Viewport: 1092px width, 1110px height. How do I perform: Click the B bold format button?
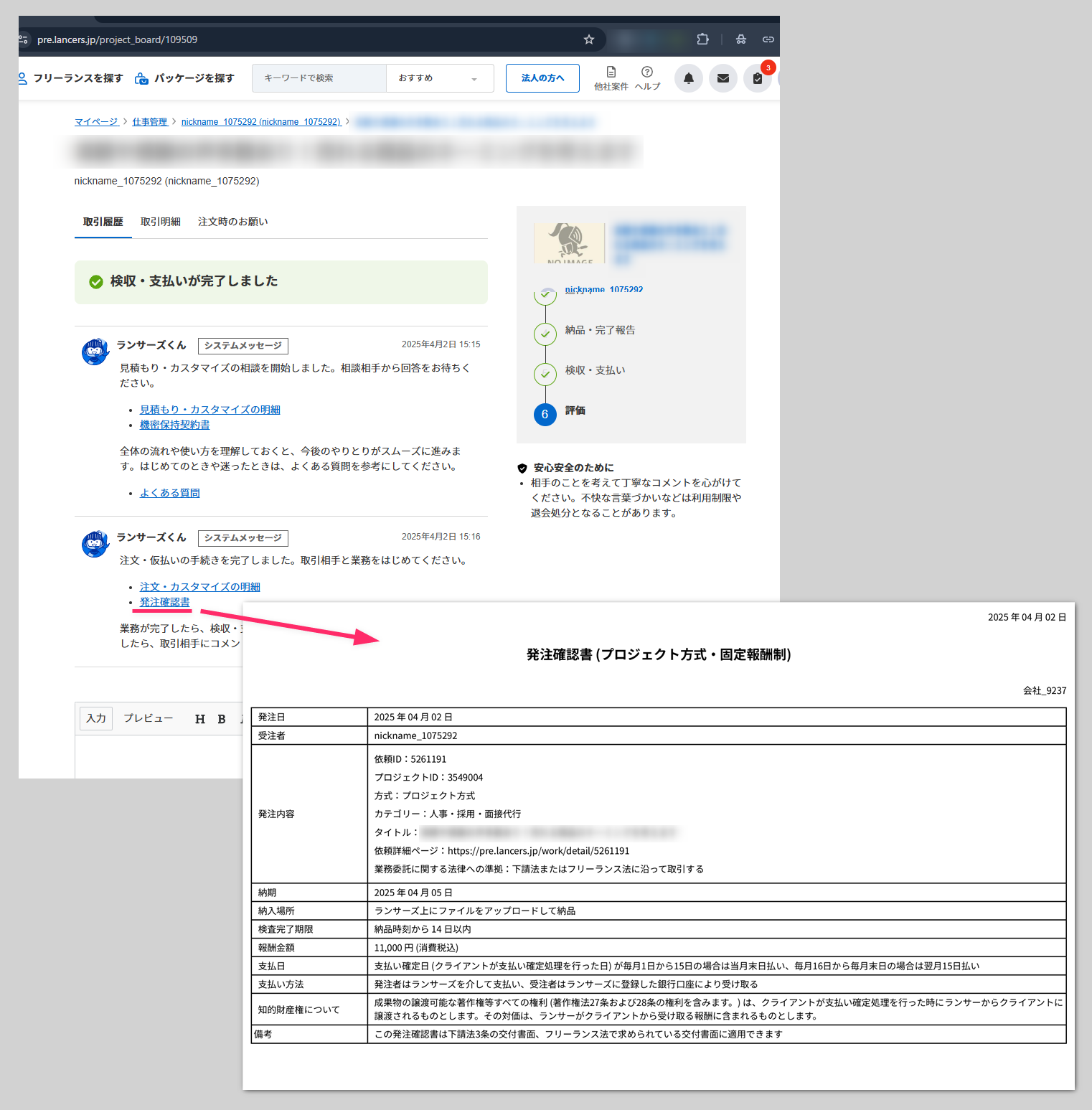point(222,719)
